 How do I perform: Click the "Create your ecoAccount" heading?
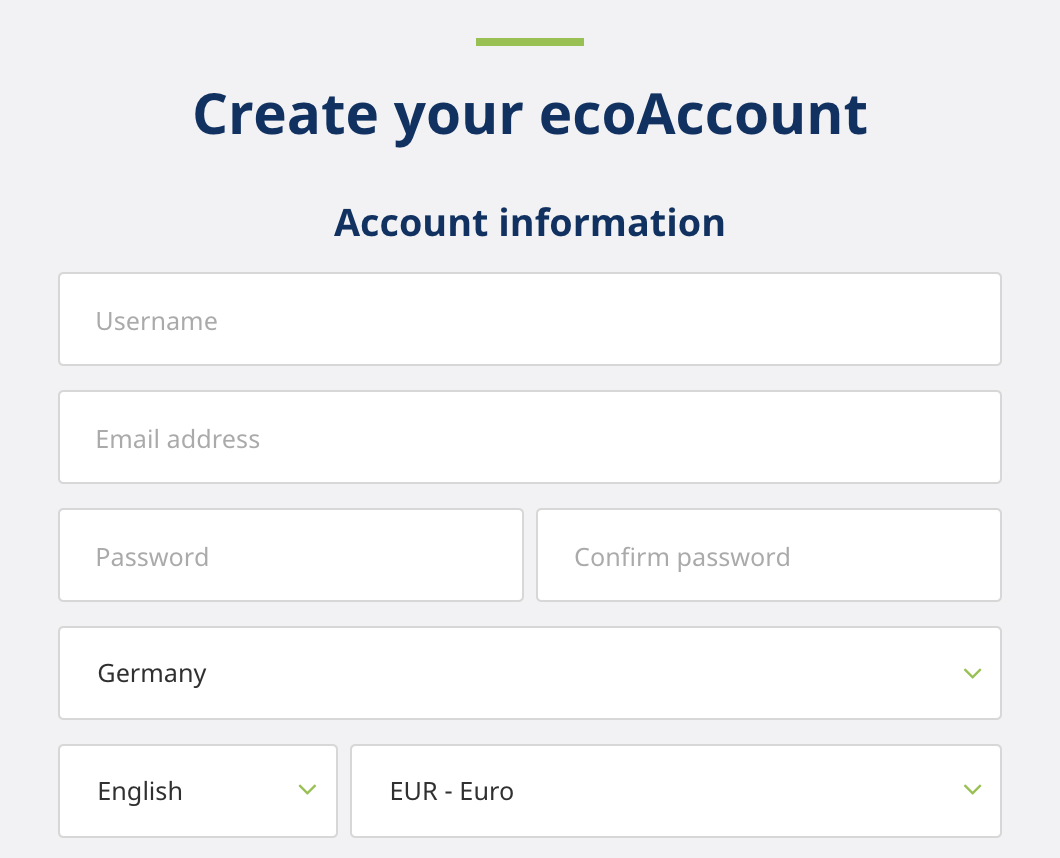tap(530, 113)
